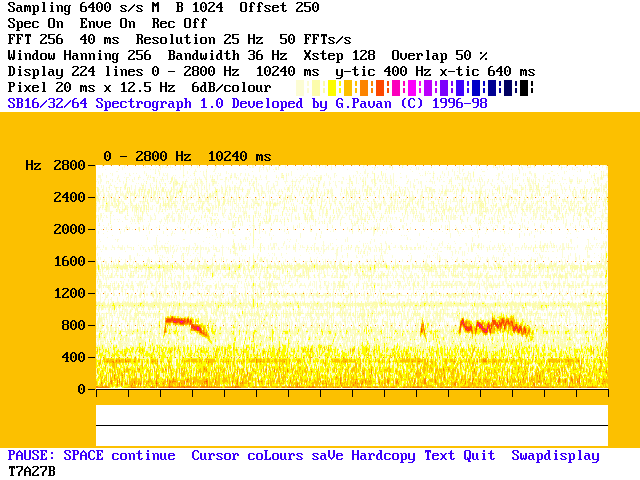Click the 'Display 224 lines' text

(x=76, y=71)
